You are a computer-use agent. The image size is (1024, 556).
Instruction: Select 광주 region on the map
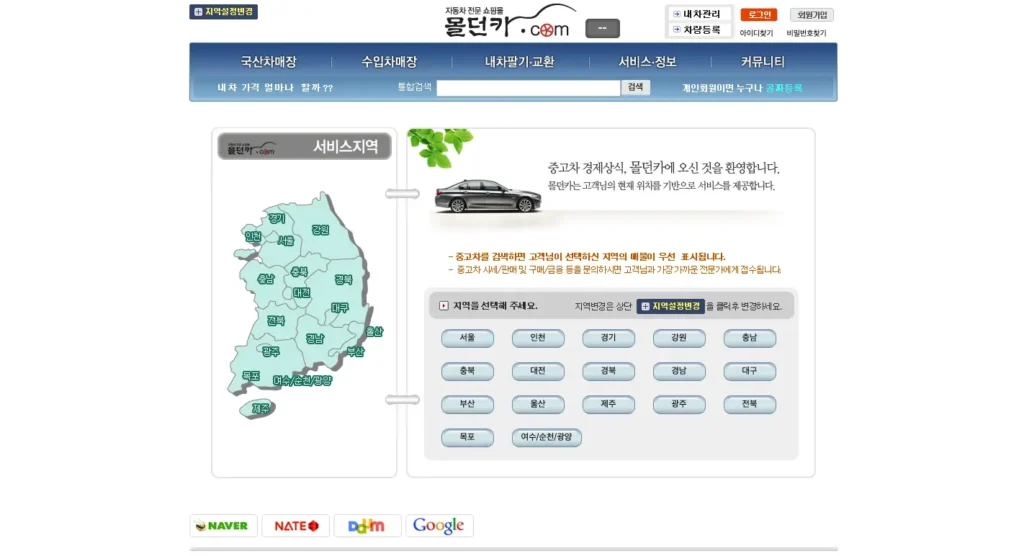(x=270, y=352)
